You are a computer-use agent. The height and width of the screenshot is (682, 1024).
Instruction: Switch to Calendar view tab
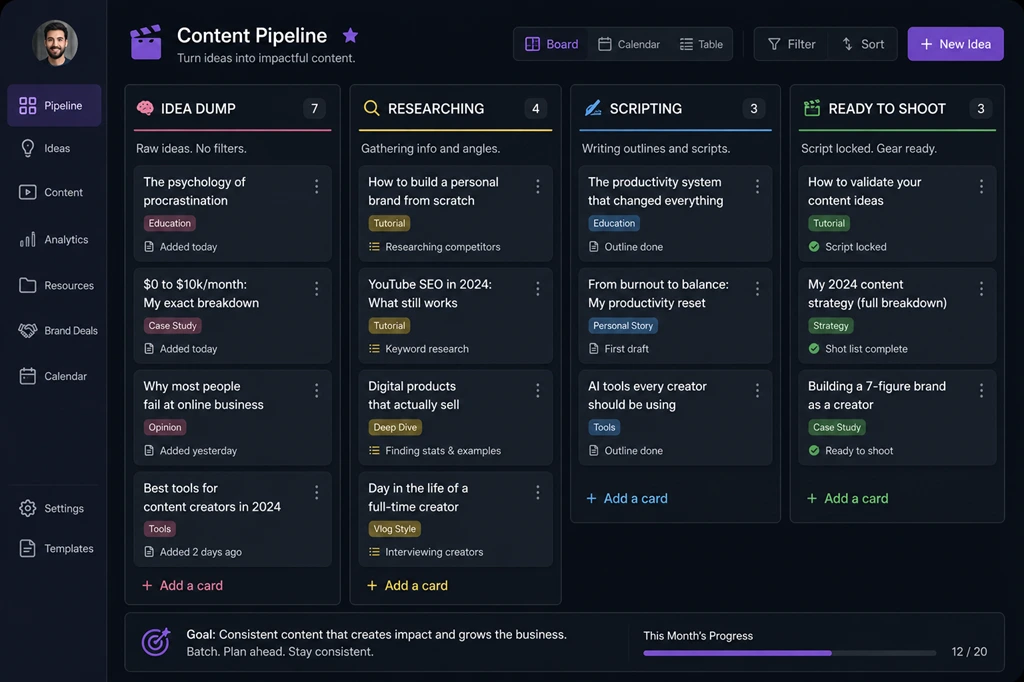629,44
